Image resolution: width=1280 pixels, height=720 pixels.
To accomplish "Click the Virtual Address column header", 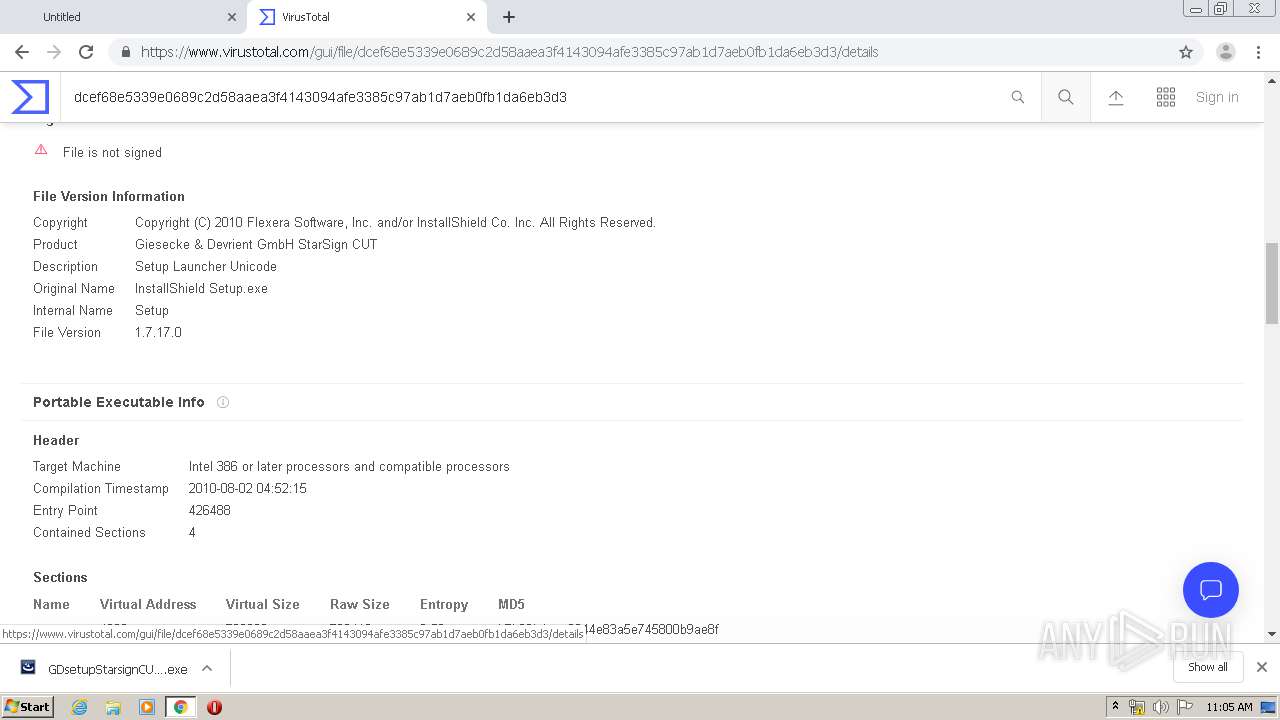I will tap(148, 604).
